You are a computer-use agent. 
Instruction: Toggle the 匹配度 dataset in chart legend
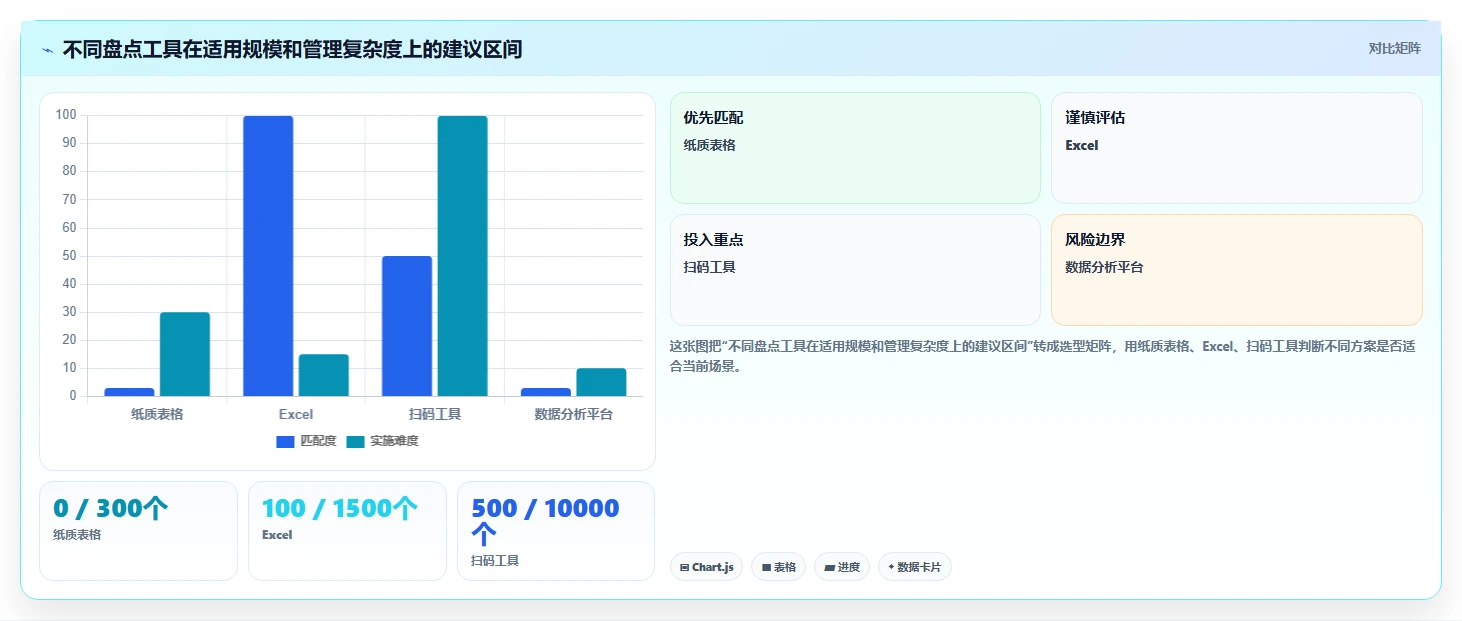[x=306, y=441]
